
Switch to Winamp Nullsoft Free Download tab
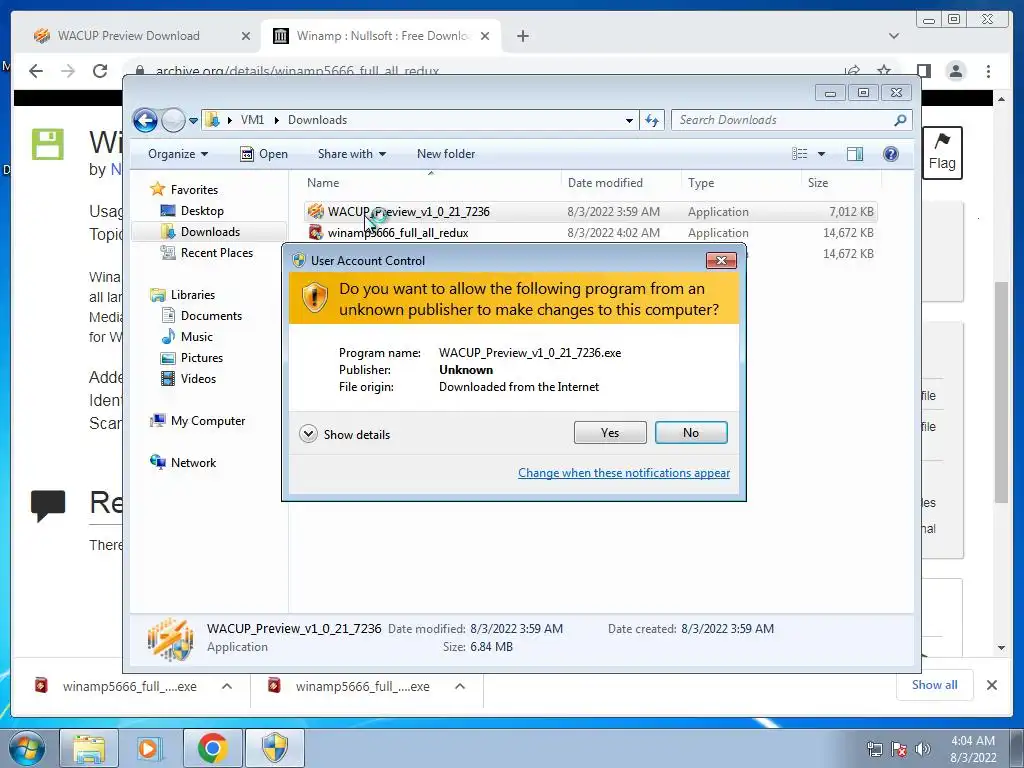coord(382,36)
